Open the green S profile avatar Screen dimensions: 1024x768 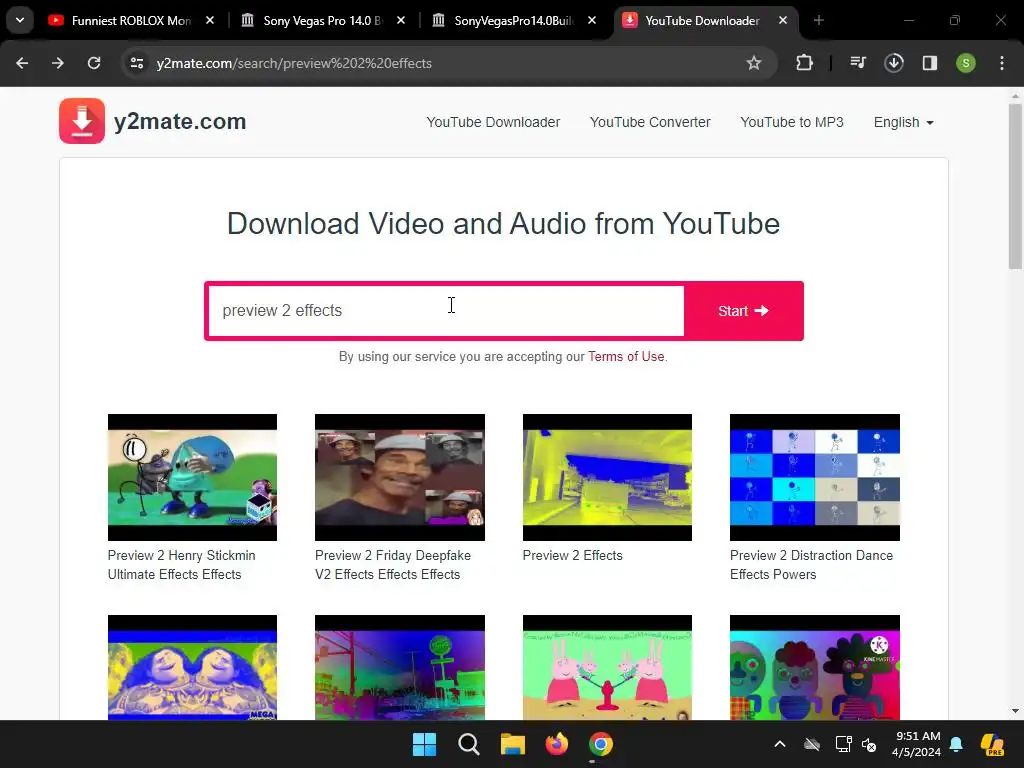[965, 63]
